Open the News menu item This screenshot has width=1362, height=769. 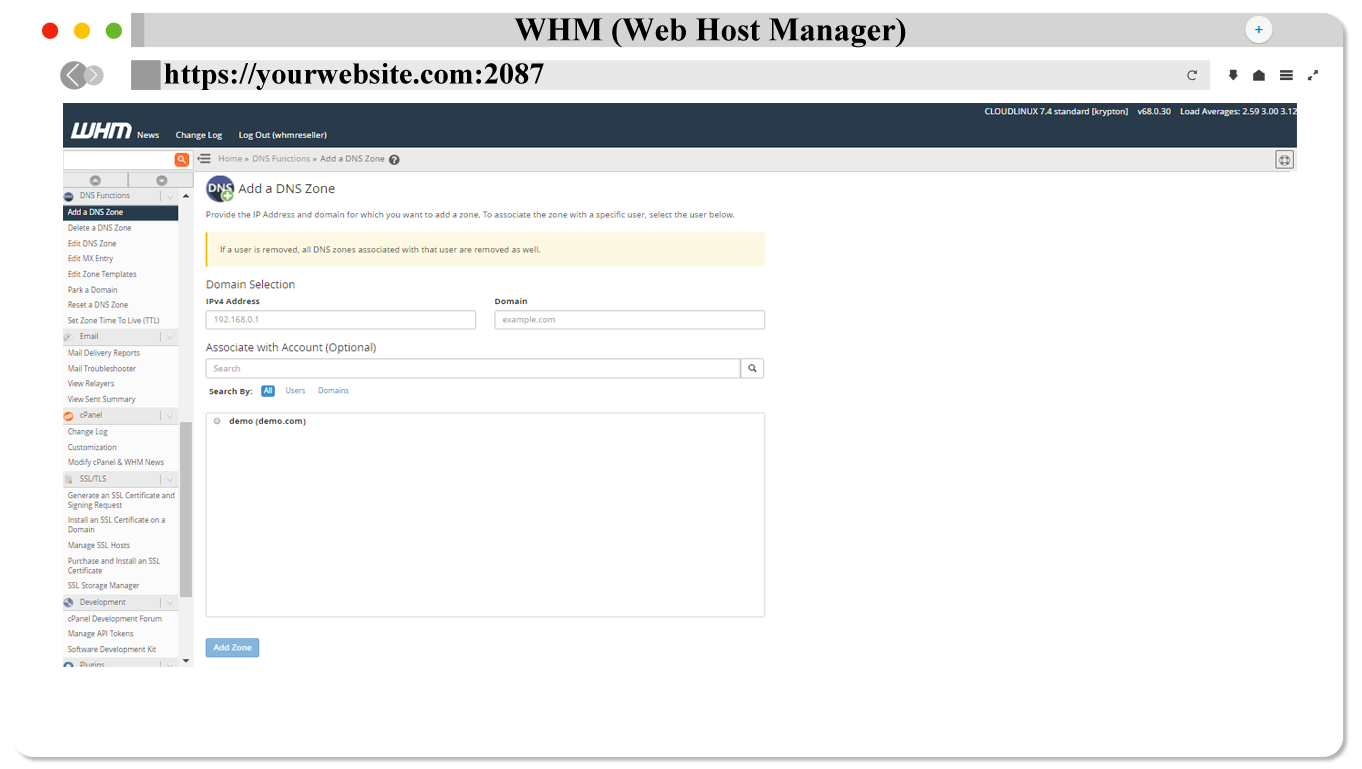click(148, 135)
